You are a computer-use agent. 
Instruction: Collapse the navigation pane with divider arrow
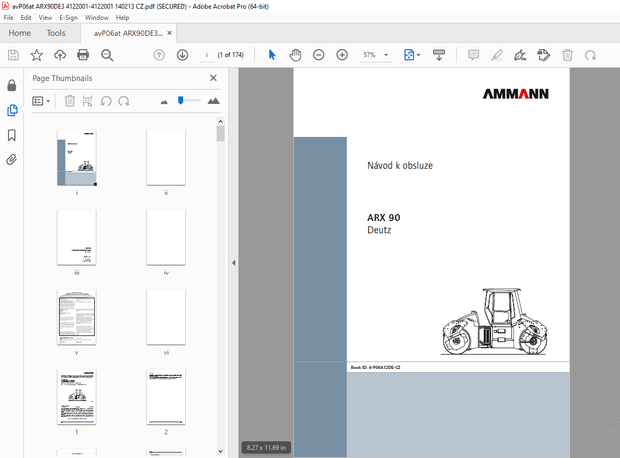click(x=233, y=263)
